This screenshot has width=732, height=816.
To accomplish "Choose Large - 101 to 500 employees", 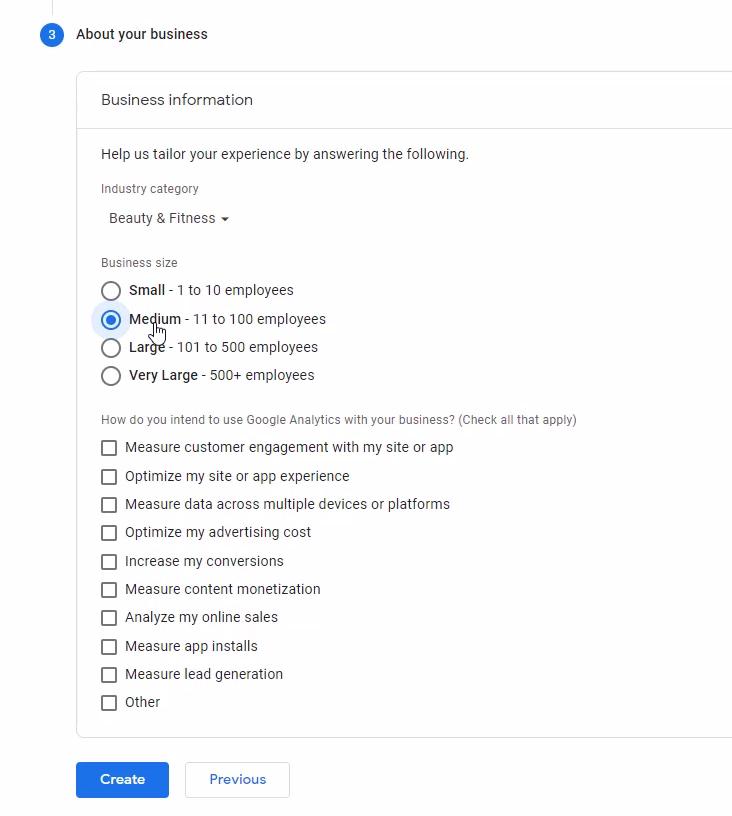I will pyautogui.click(x=111, y=347).
